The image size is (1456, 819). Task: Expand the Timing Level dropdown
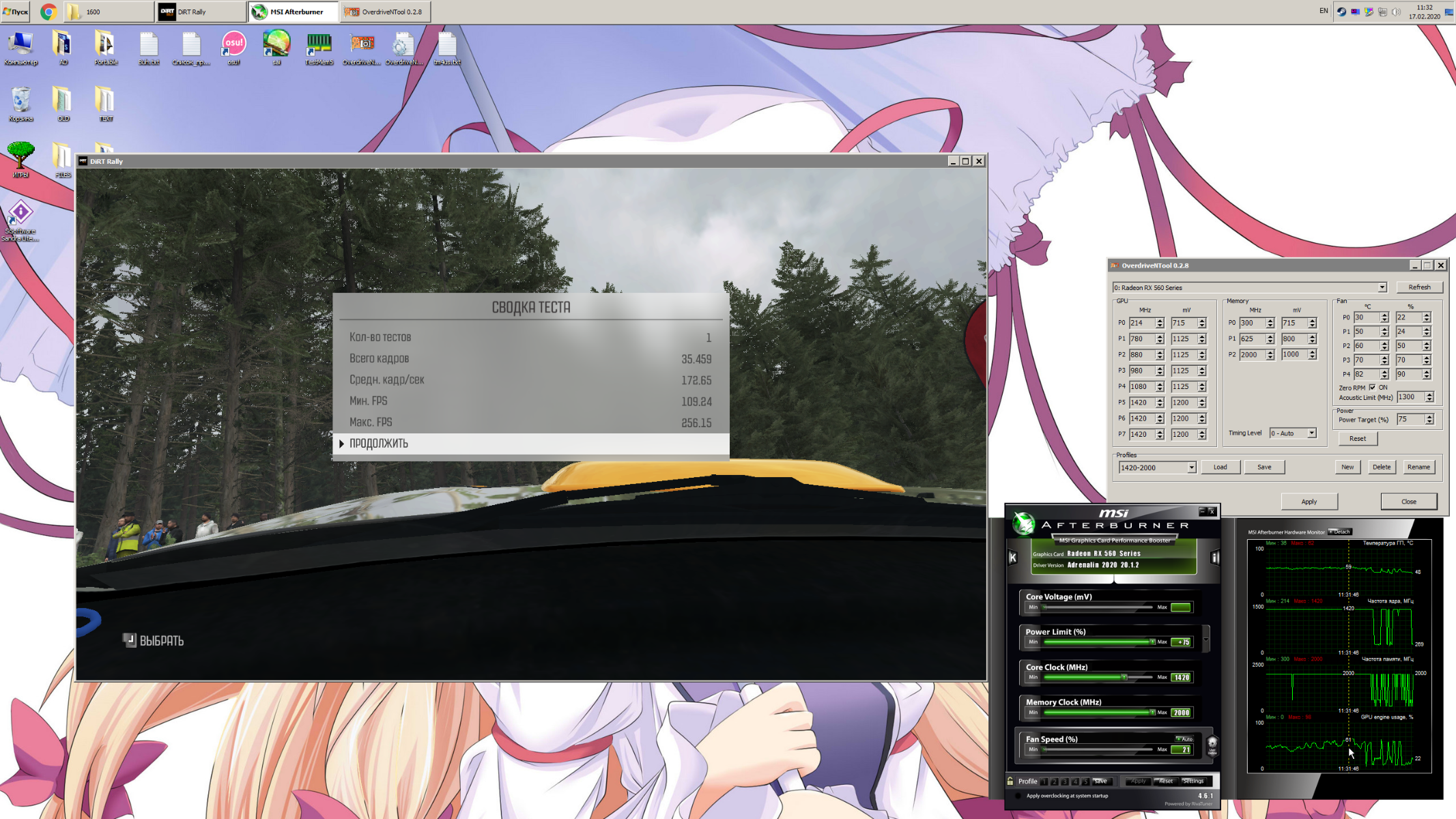coord(1311,433)
